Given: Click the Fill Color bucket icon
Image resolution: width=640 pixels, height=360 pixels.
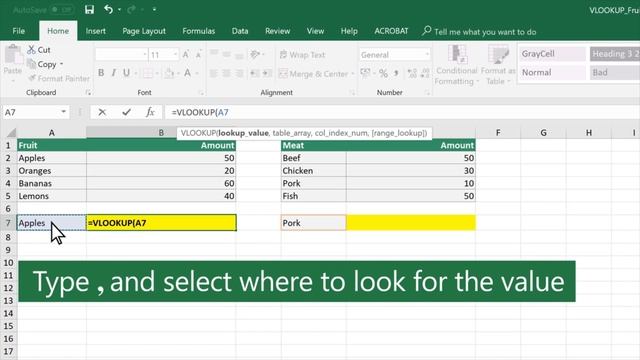Looking at the screenshot, I should click(x=169, y=73).
